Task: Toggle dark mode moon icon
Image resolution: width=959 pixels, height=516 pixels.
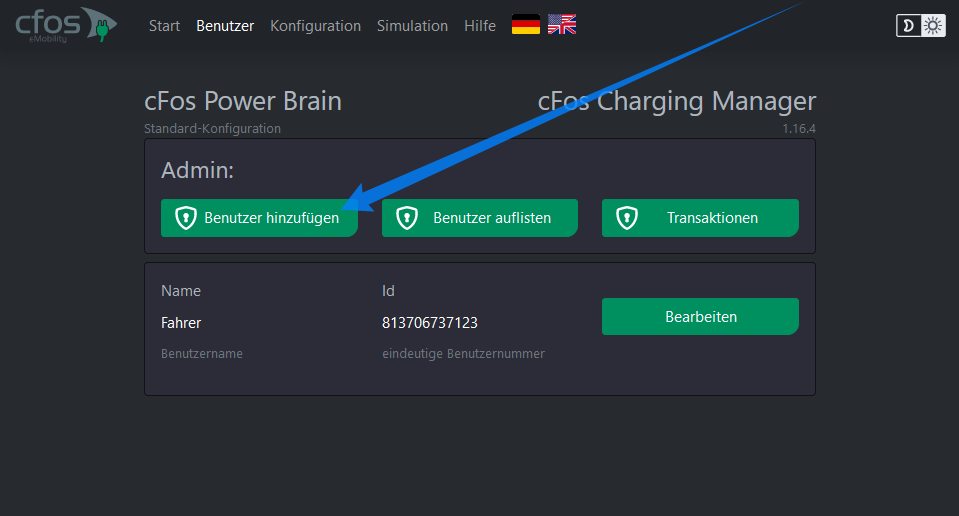Action: [909, 26]
